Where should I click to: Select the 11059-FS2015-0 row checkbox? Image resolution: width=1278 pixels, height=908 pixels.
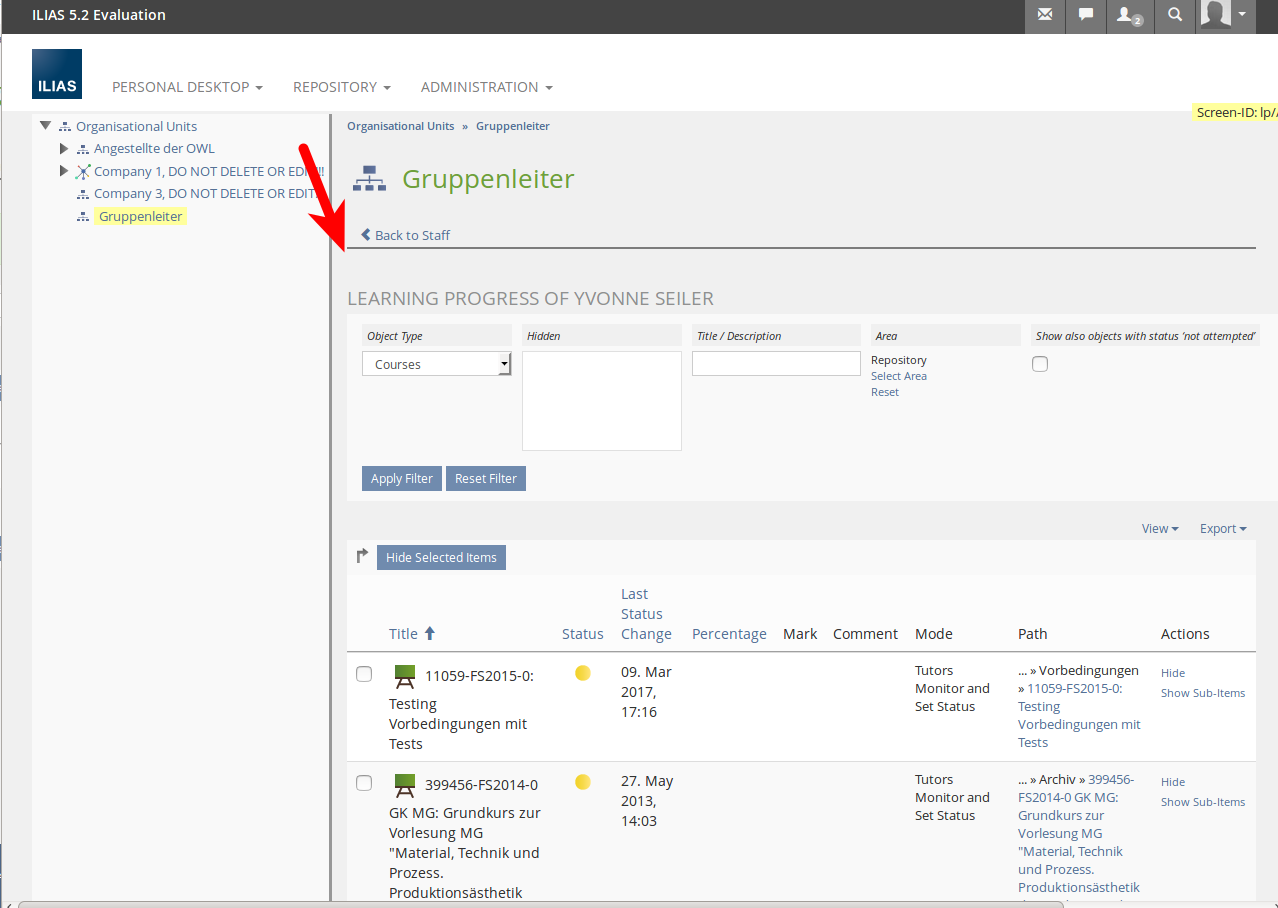365,674
